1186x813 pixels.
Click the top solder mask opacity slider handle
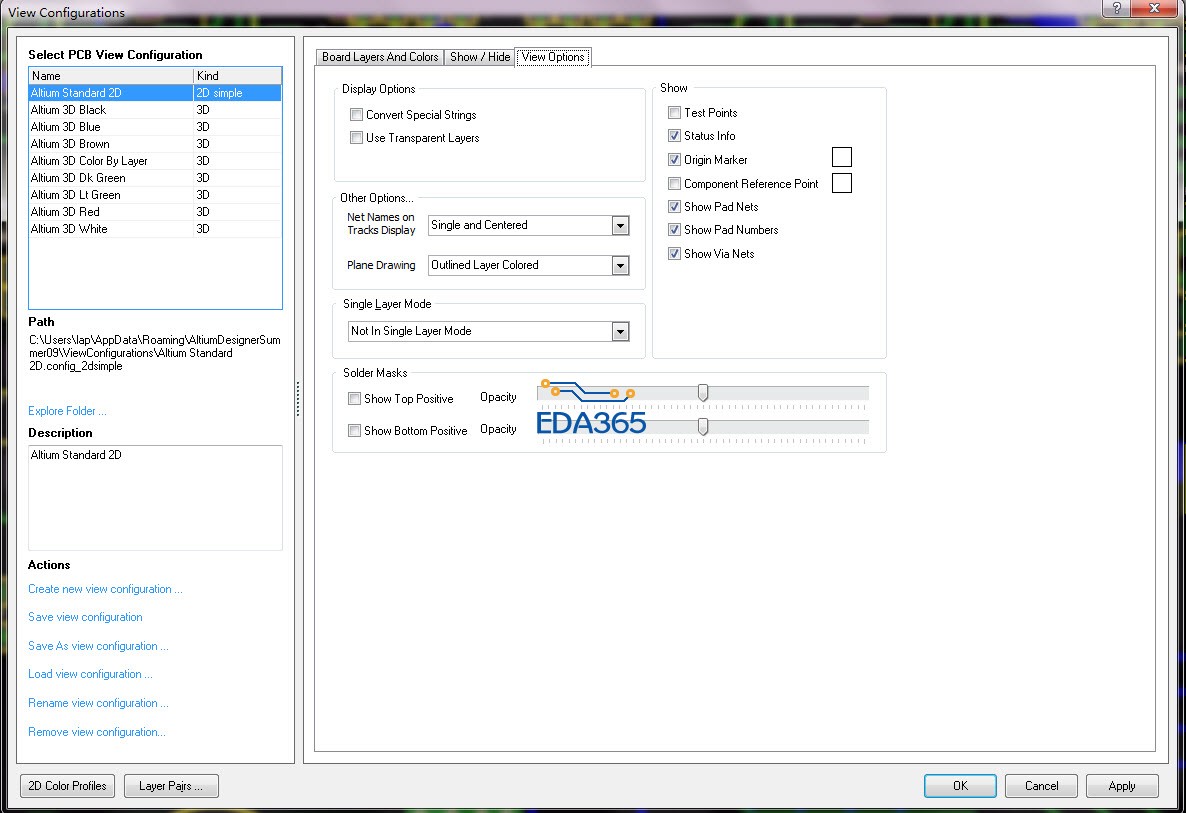tap(703, 393)
